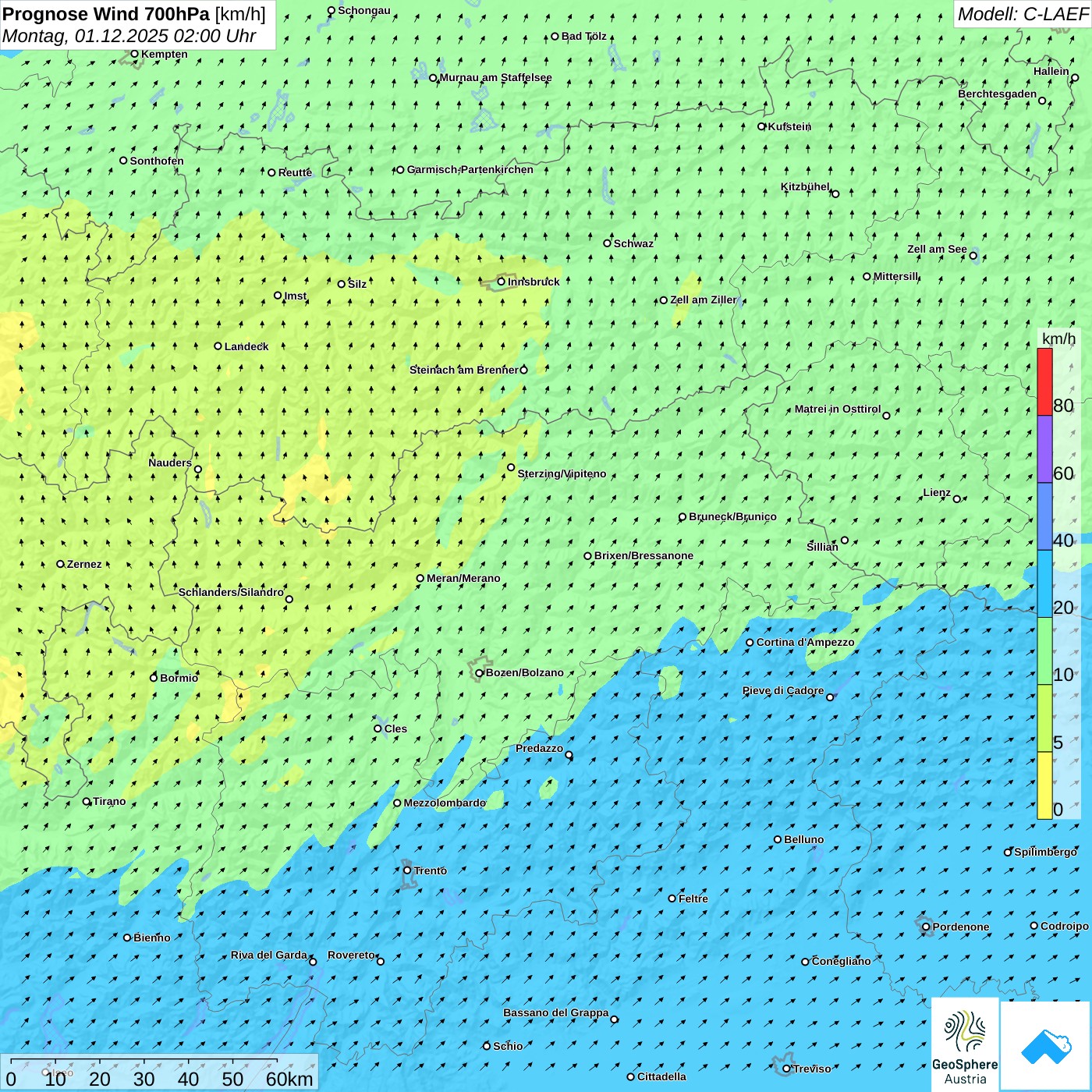
Task: Click the forecast date Montag, 01.12.2025
Action: 129,36
